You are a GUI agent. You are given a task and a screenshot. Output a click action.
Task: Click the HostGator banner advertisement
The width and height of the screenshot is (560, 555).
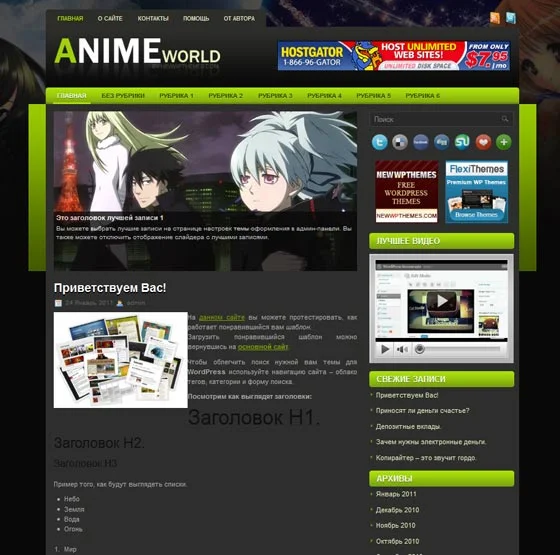coord(394,56)
